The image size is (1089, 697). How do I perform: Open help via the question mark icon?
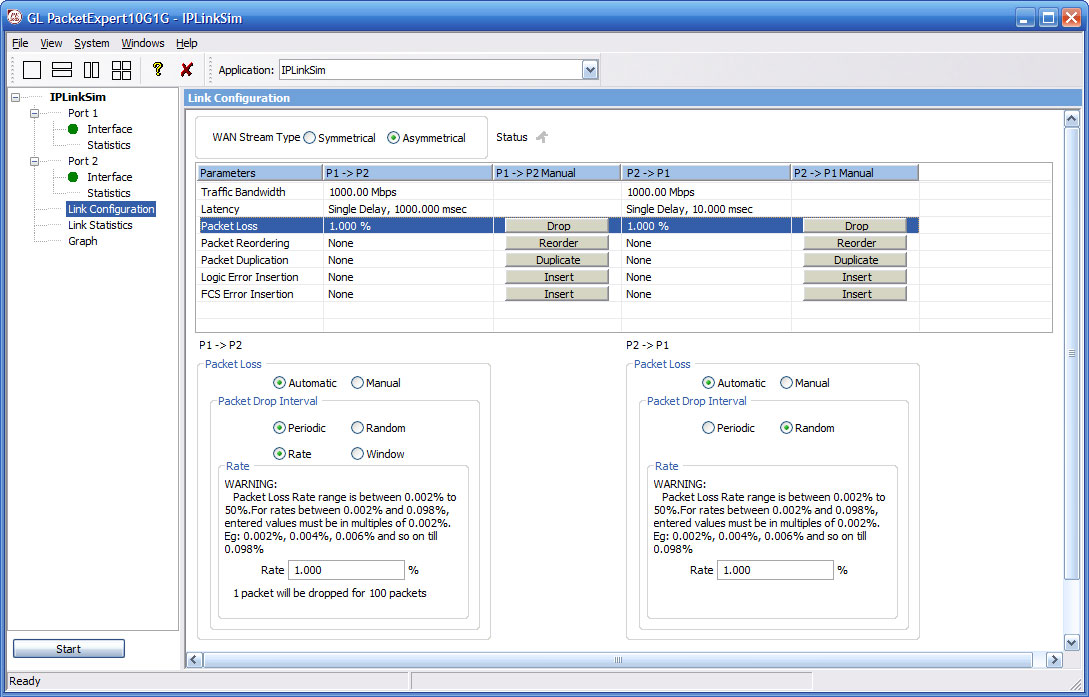pyautogui.click(x=158, y=69)
